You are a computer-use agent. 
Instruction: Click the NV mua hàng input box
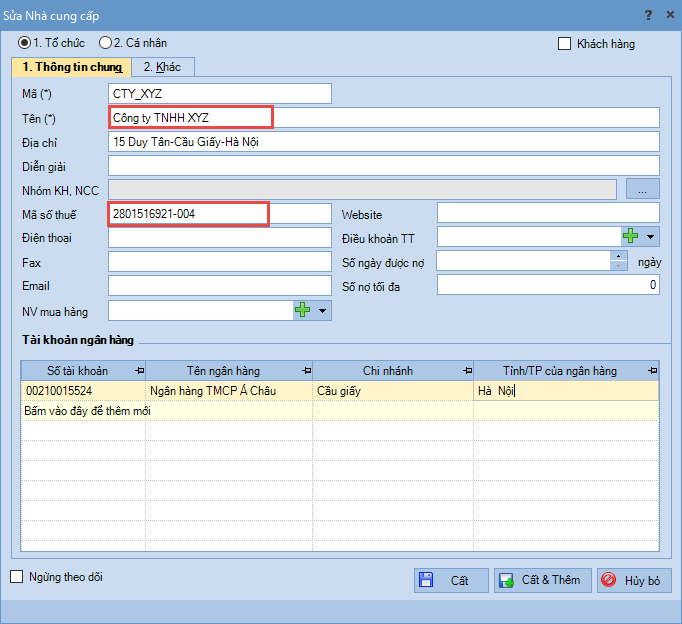(x=201, y=310)
